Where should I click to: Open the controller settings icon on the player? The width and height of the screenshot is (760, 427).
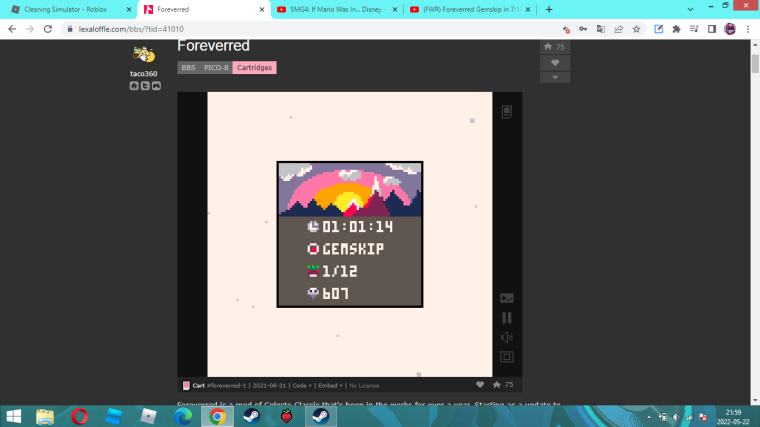[507, 298]
